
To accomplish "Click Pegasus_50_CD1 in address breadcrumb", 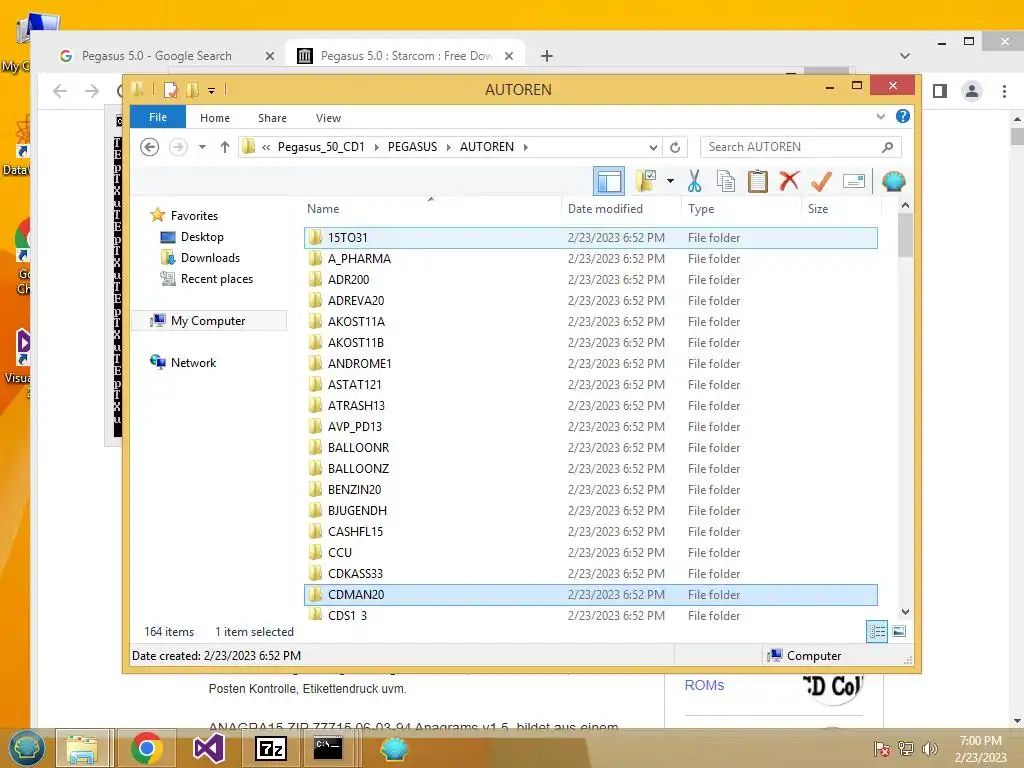I will tap(321, 147).
